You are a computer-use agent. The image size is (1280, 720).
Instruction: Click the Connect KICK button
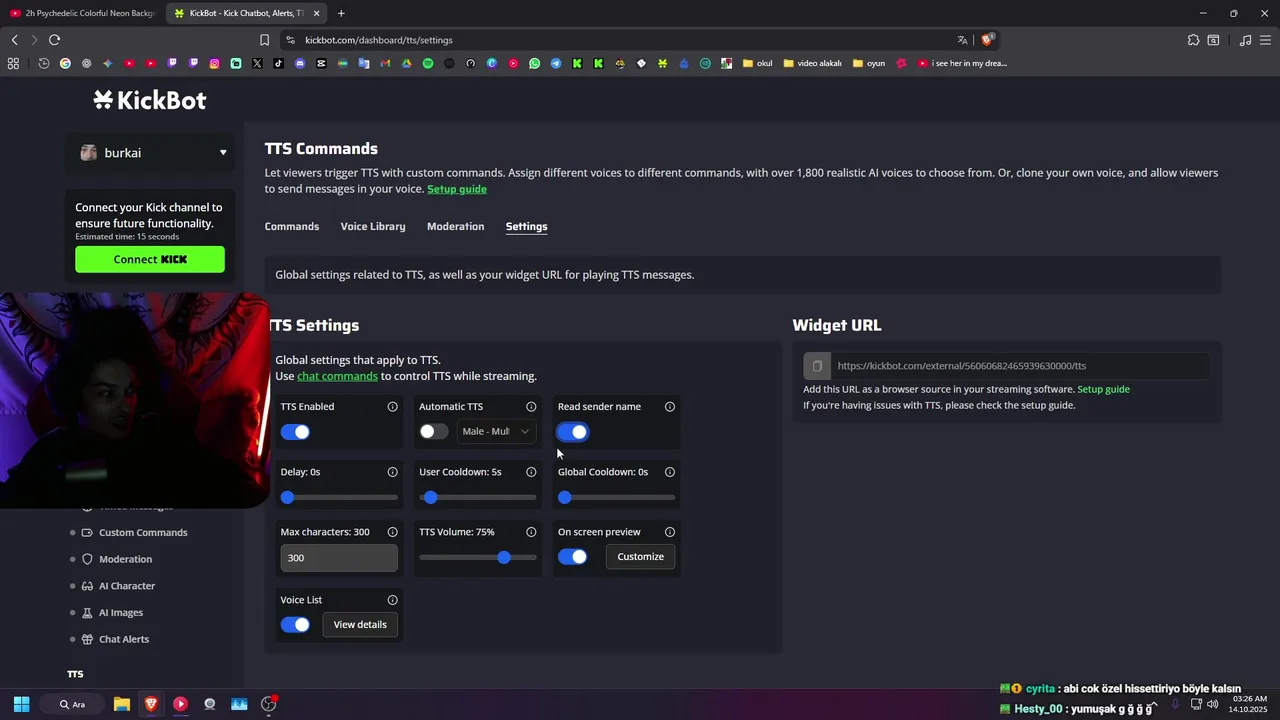150,259
